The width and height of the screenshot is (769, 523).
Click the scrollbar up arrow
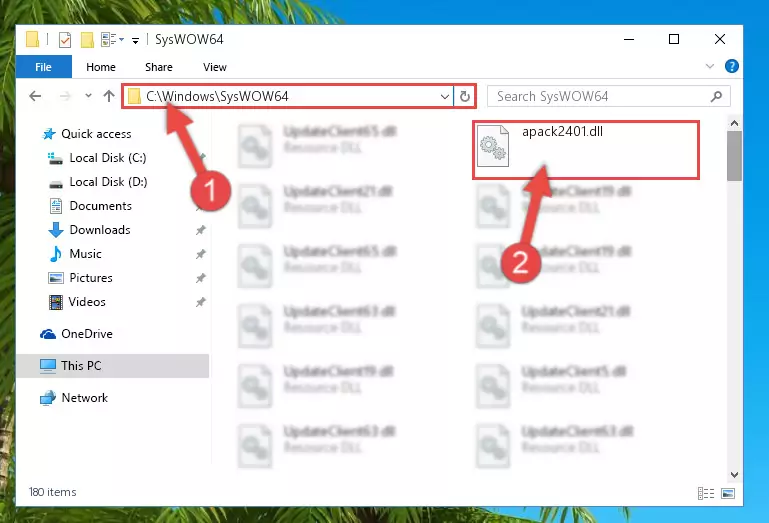(x=734, y=123)
